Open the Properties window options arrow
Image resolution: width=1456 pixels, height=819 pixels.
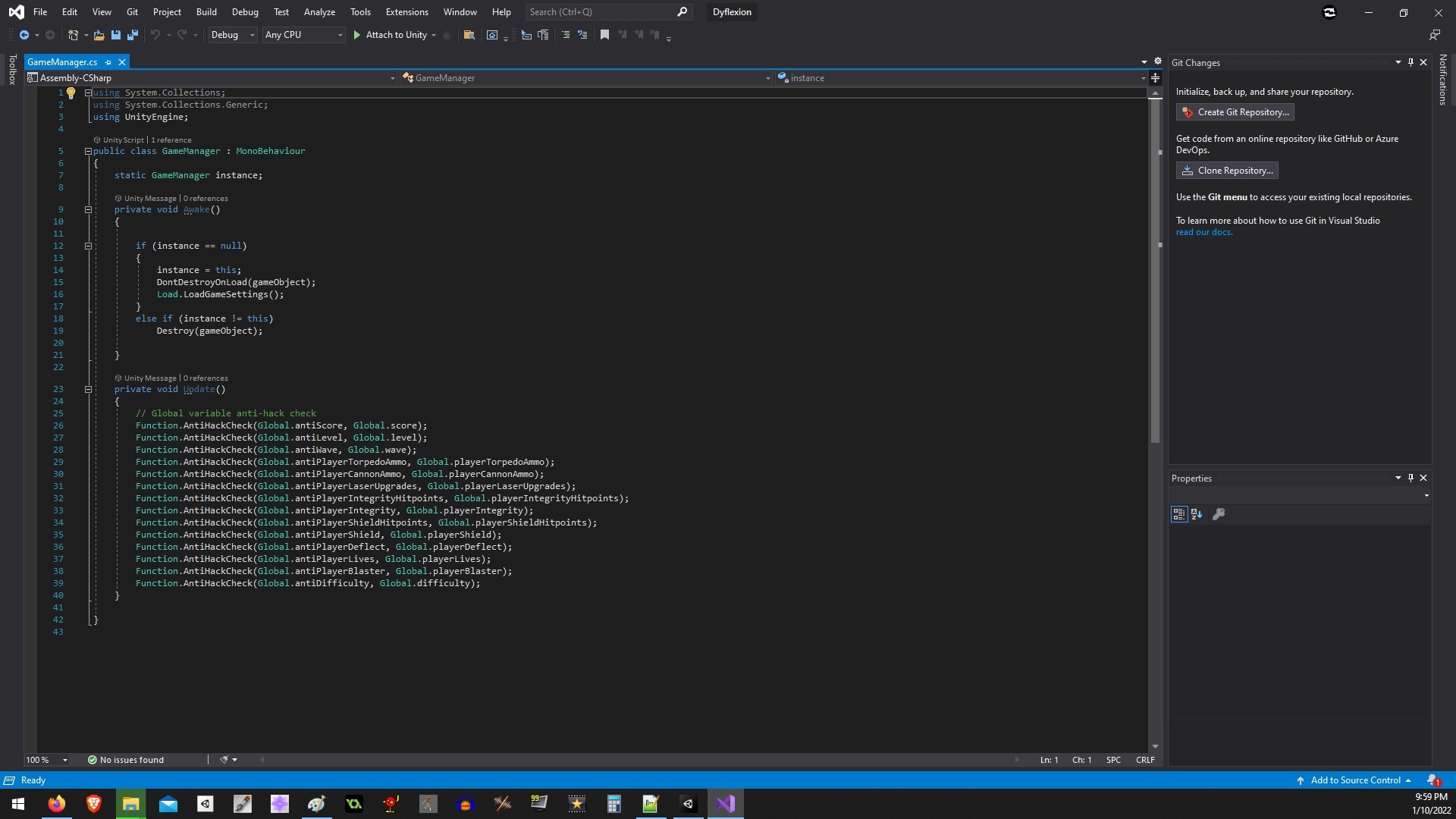[x=1398, y=478]
